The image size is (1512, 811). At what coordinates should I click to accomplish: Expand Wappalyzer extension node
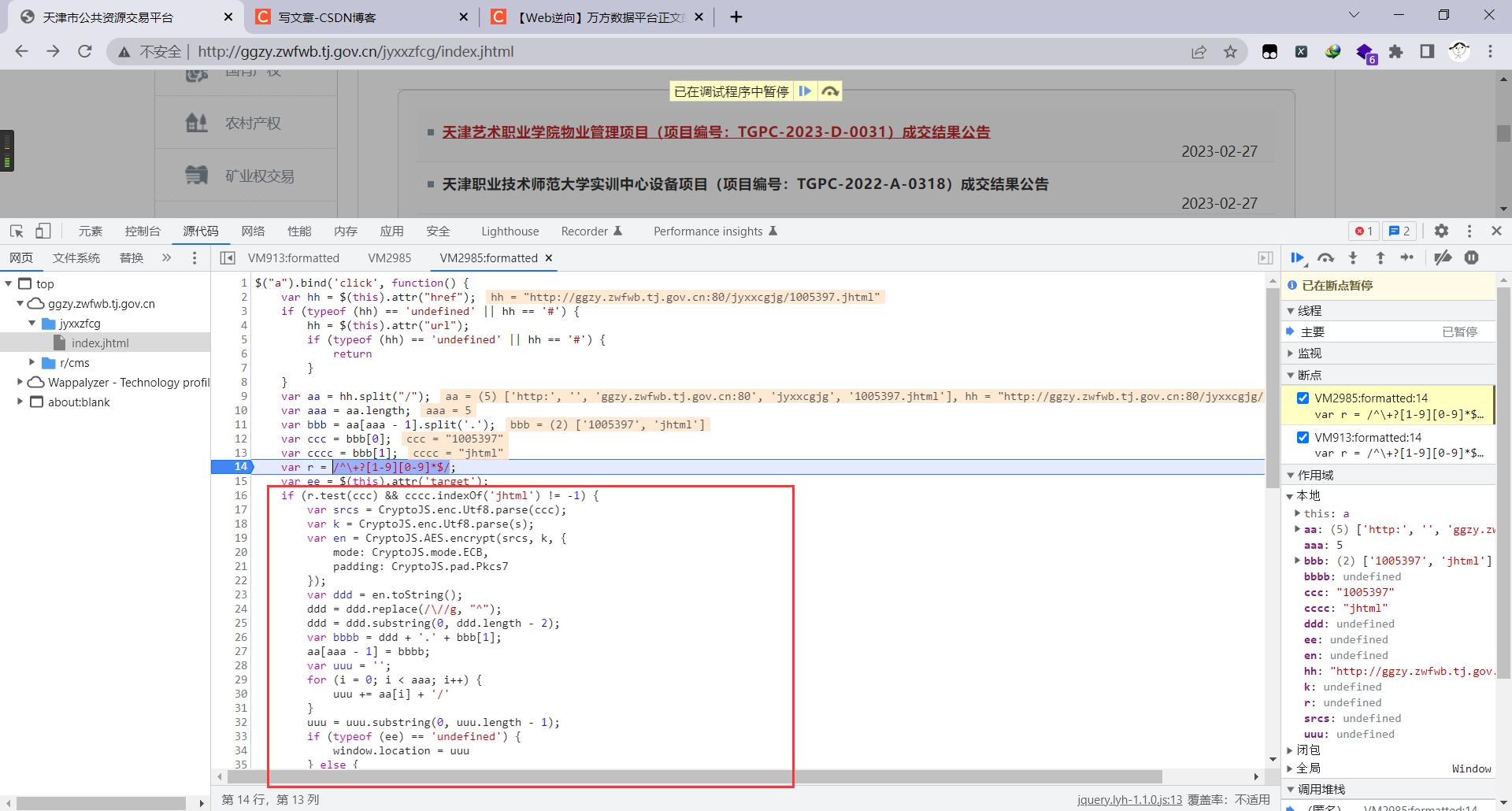(x=20, y=382)
